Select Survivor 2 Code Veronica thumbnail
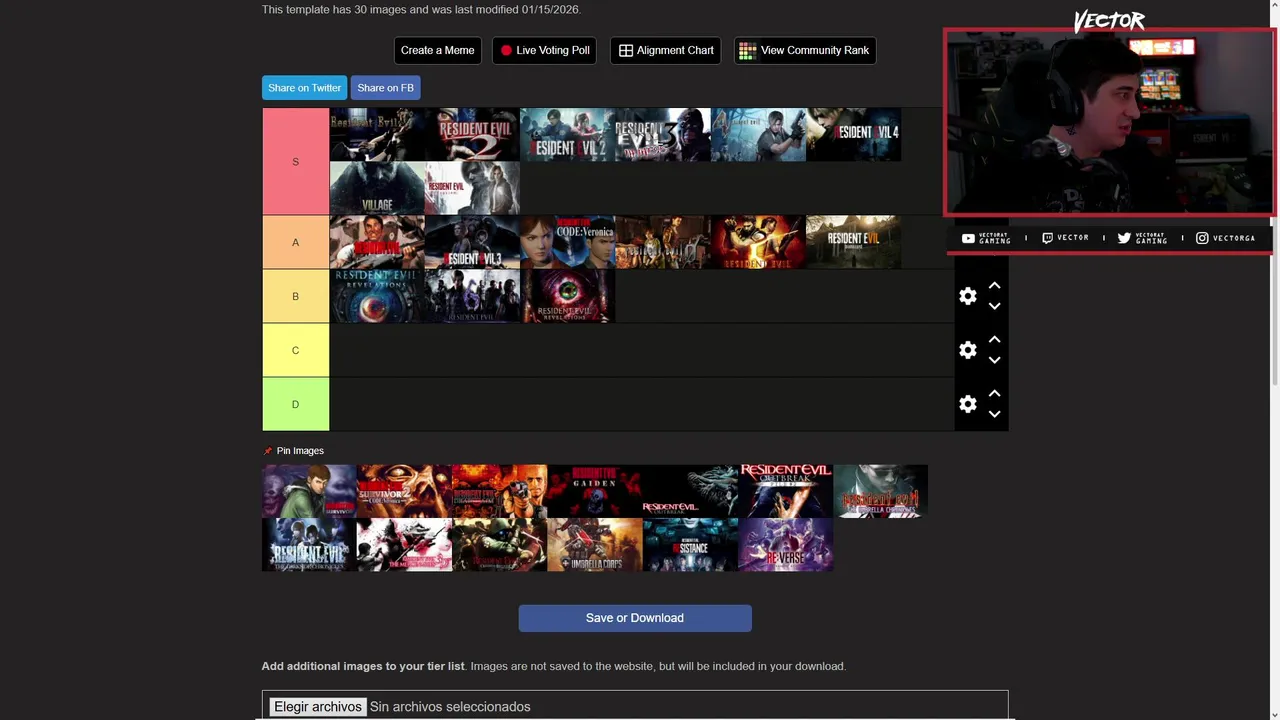 404,491
